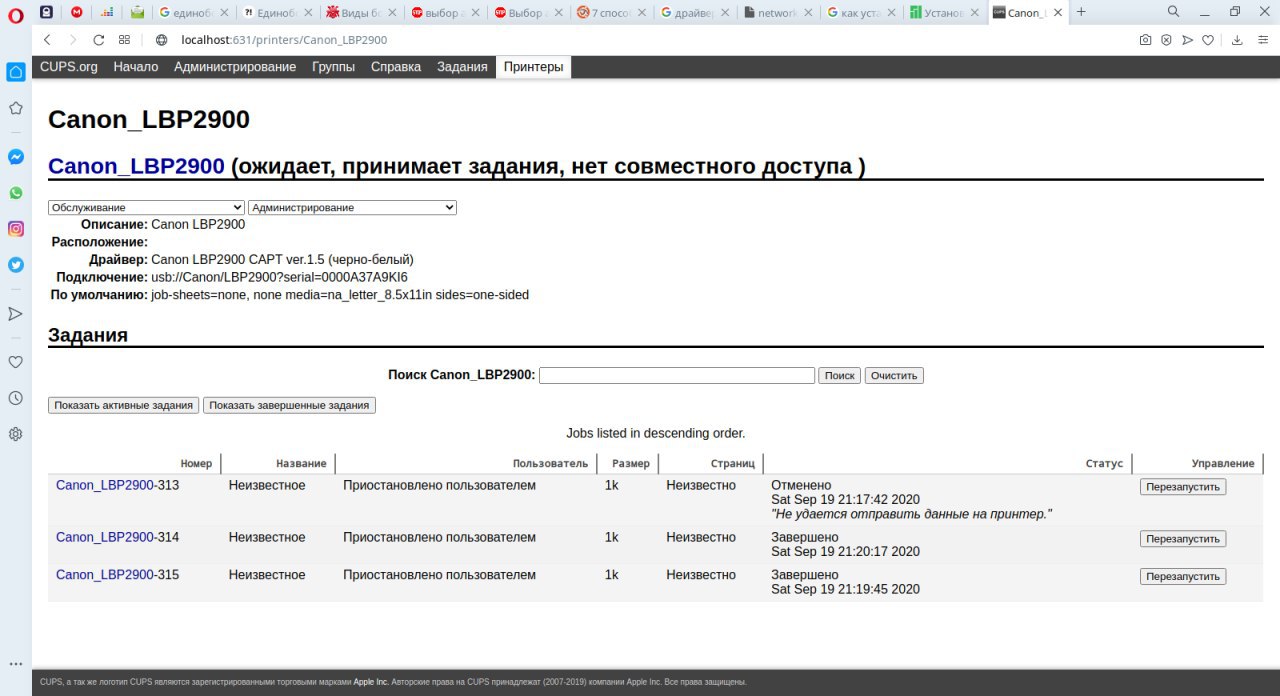Switch to the 'Установ' tab
The image size is (1280, 696).
[944, 13]
